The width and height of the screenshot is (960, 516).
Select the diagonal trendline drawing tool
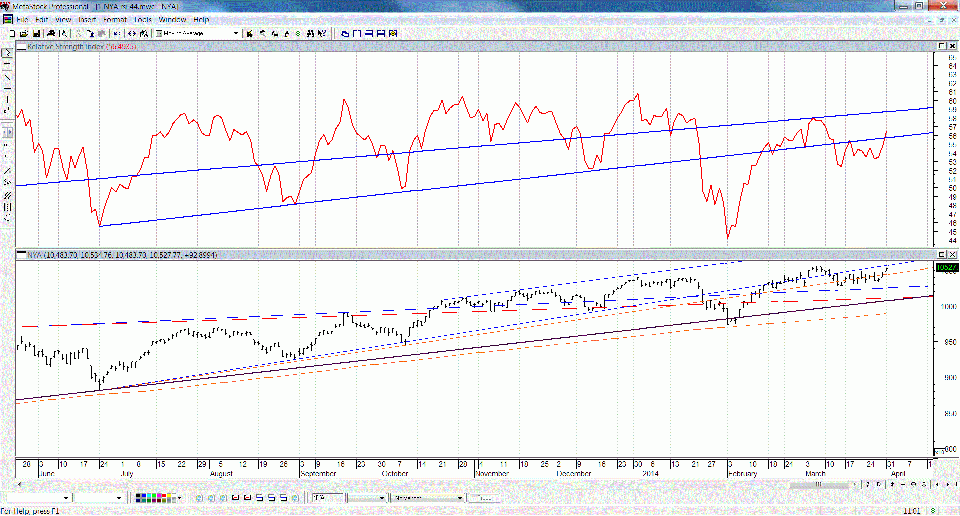click(7, 77)
